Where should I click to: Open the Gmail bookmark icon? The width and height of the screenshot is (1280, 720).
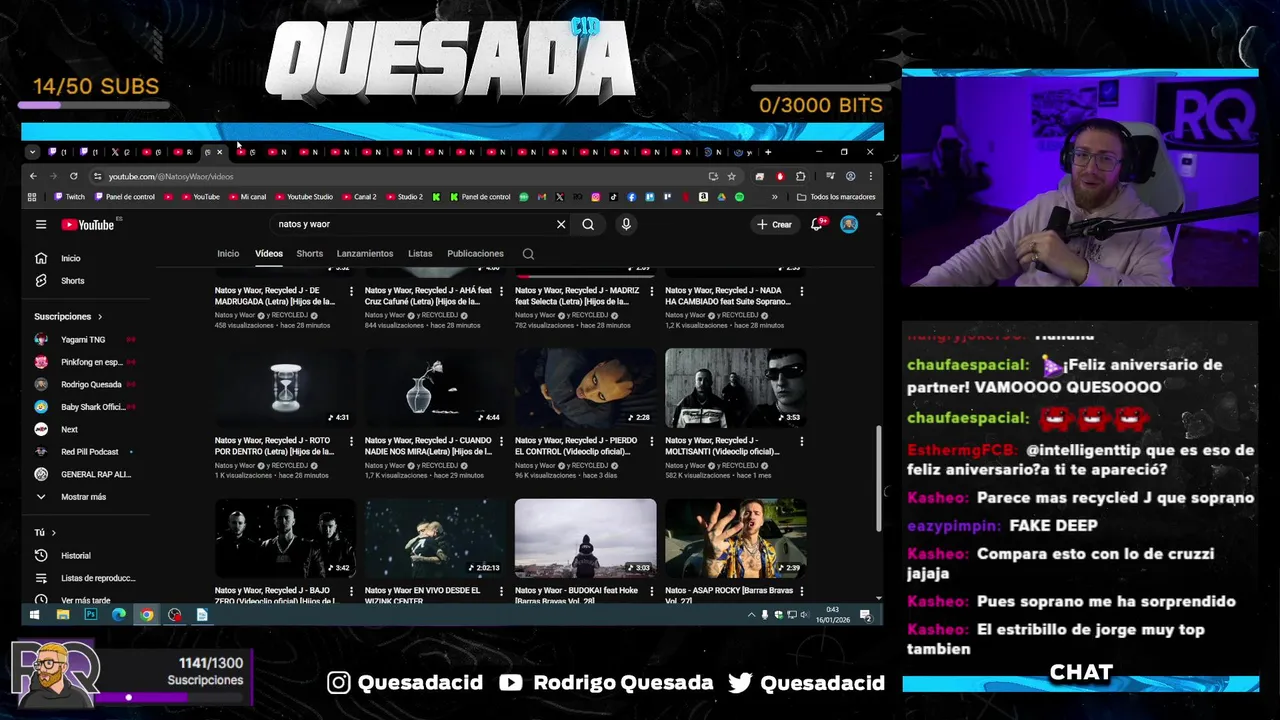(542, 197)
